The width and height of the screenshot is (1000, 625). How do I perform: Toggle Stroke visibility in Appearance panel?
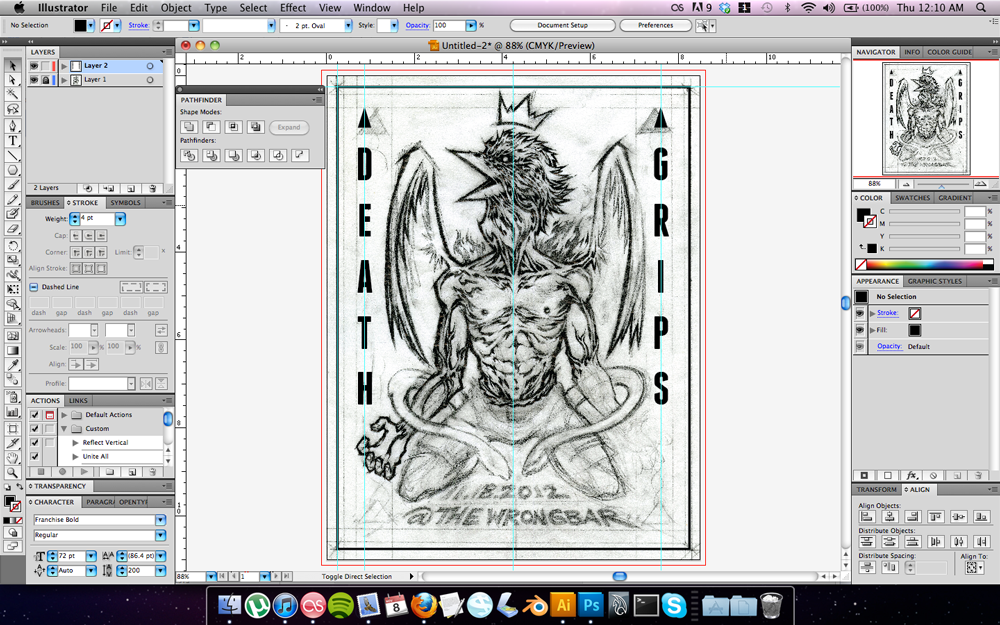pos(860,313)
